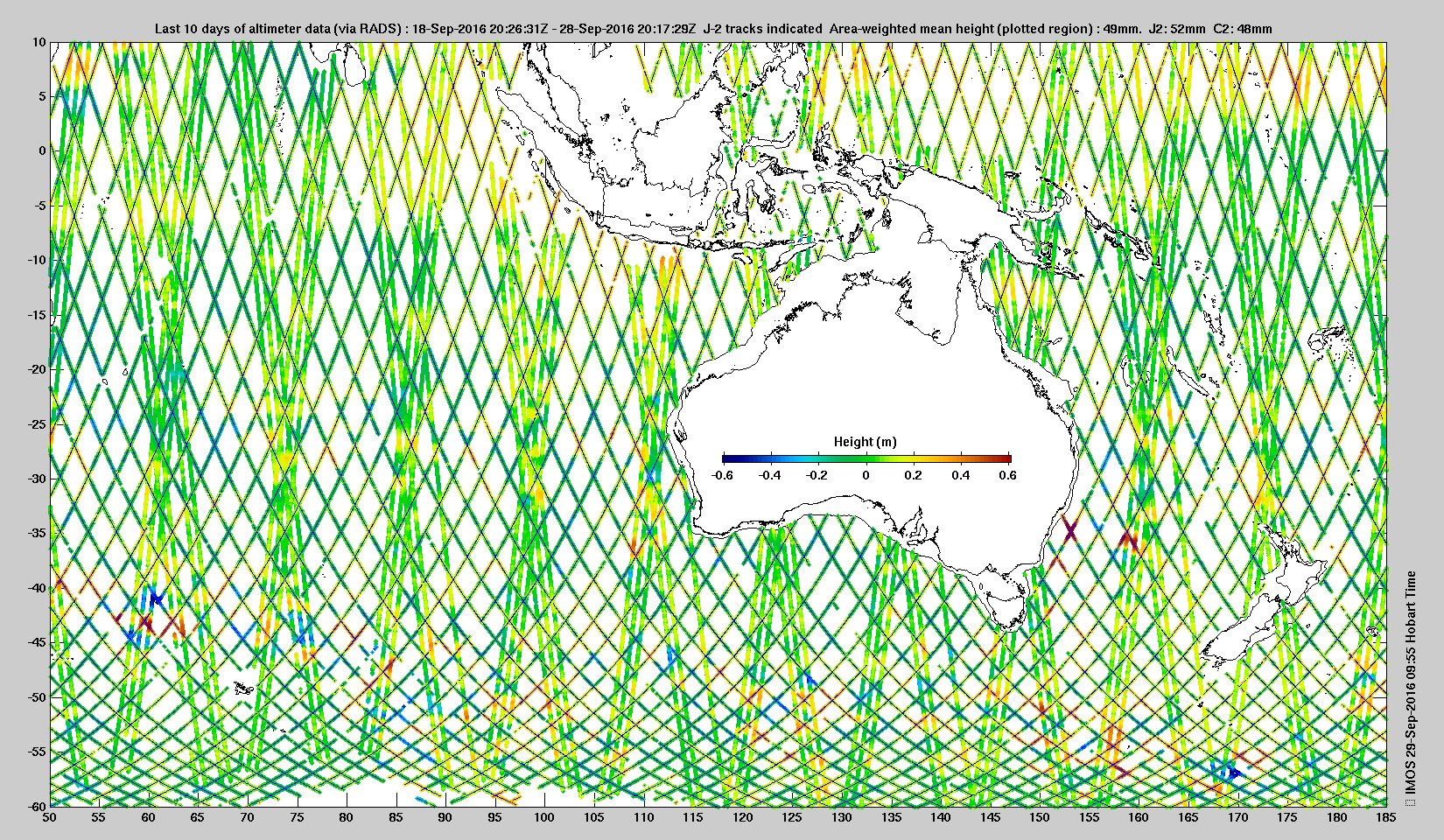Click the '0.6' colorbar tick label

pyautogui.click(x=1007, y=475)
